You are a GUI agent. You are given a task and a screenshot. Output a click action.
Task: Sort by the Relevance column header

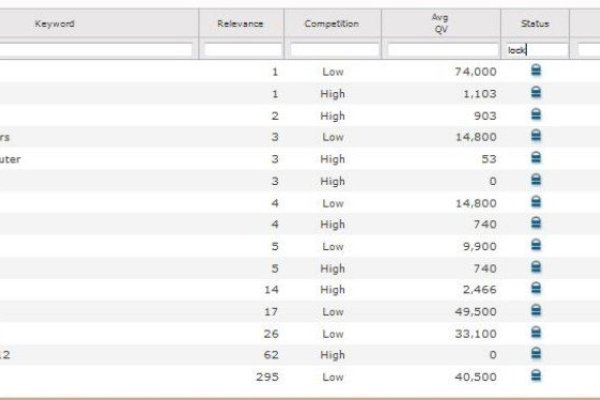click(x=241, y=23)
